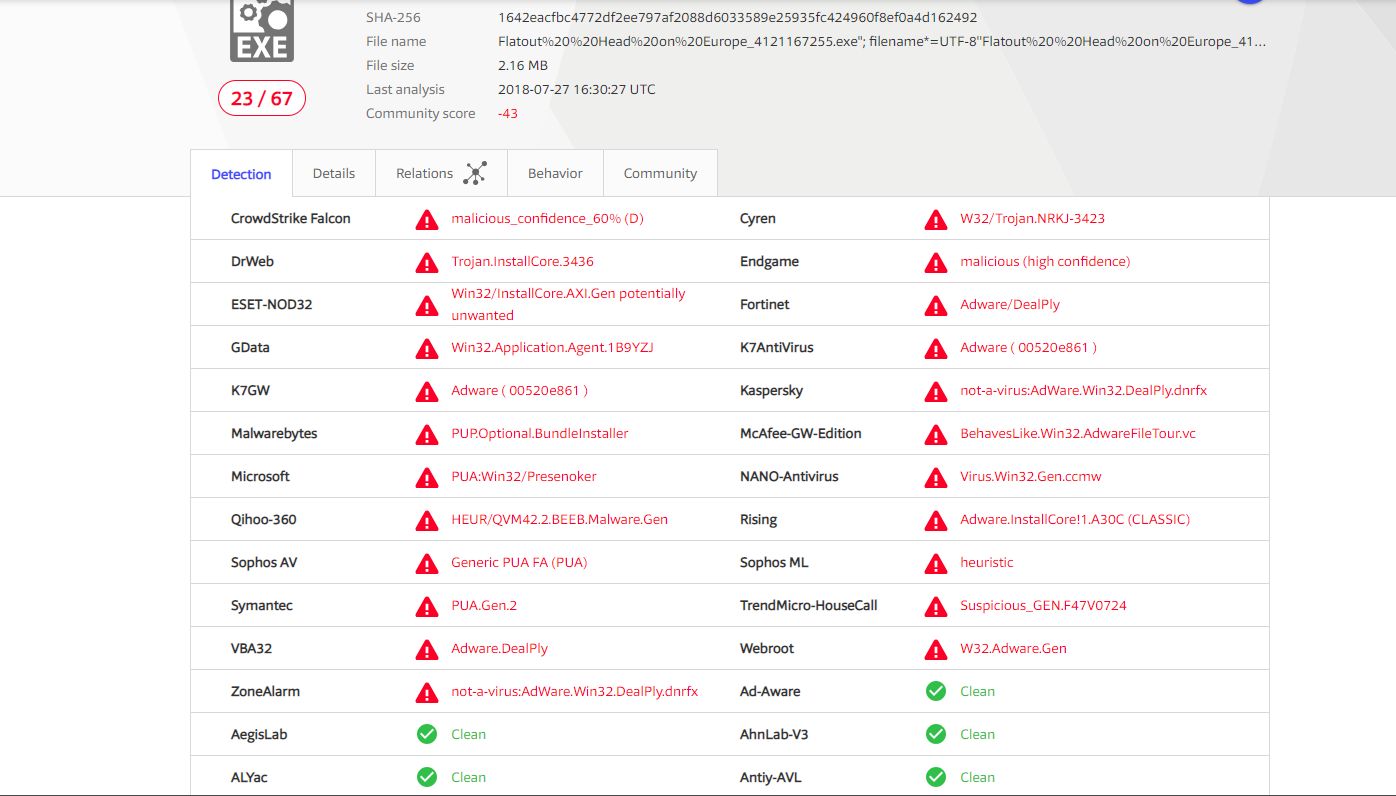Click the 2.16 MB file size value

[523, 65]
